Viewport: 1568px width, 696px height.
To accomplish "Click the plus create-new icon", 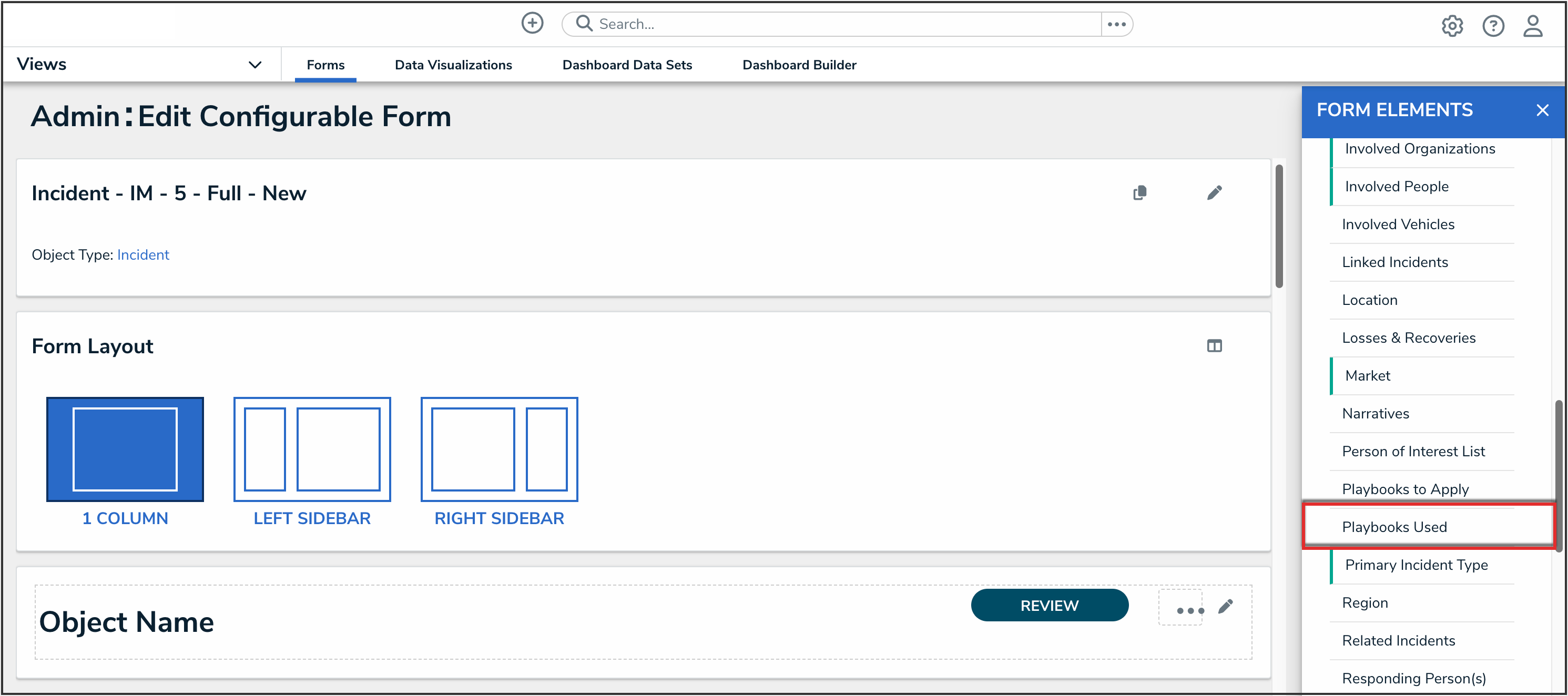I will (x=532, y=24).
